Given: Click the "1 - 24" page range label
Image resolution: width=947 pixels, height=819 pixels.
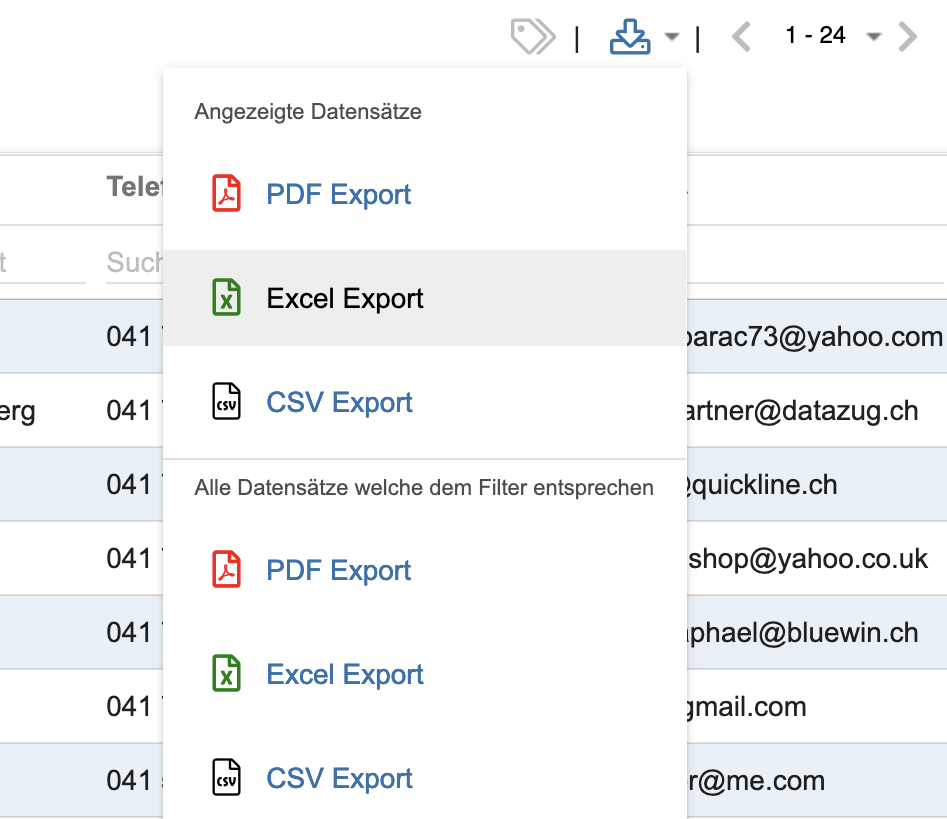Looking at the screenshot, I should (x=815, y=36).
